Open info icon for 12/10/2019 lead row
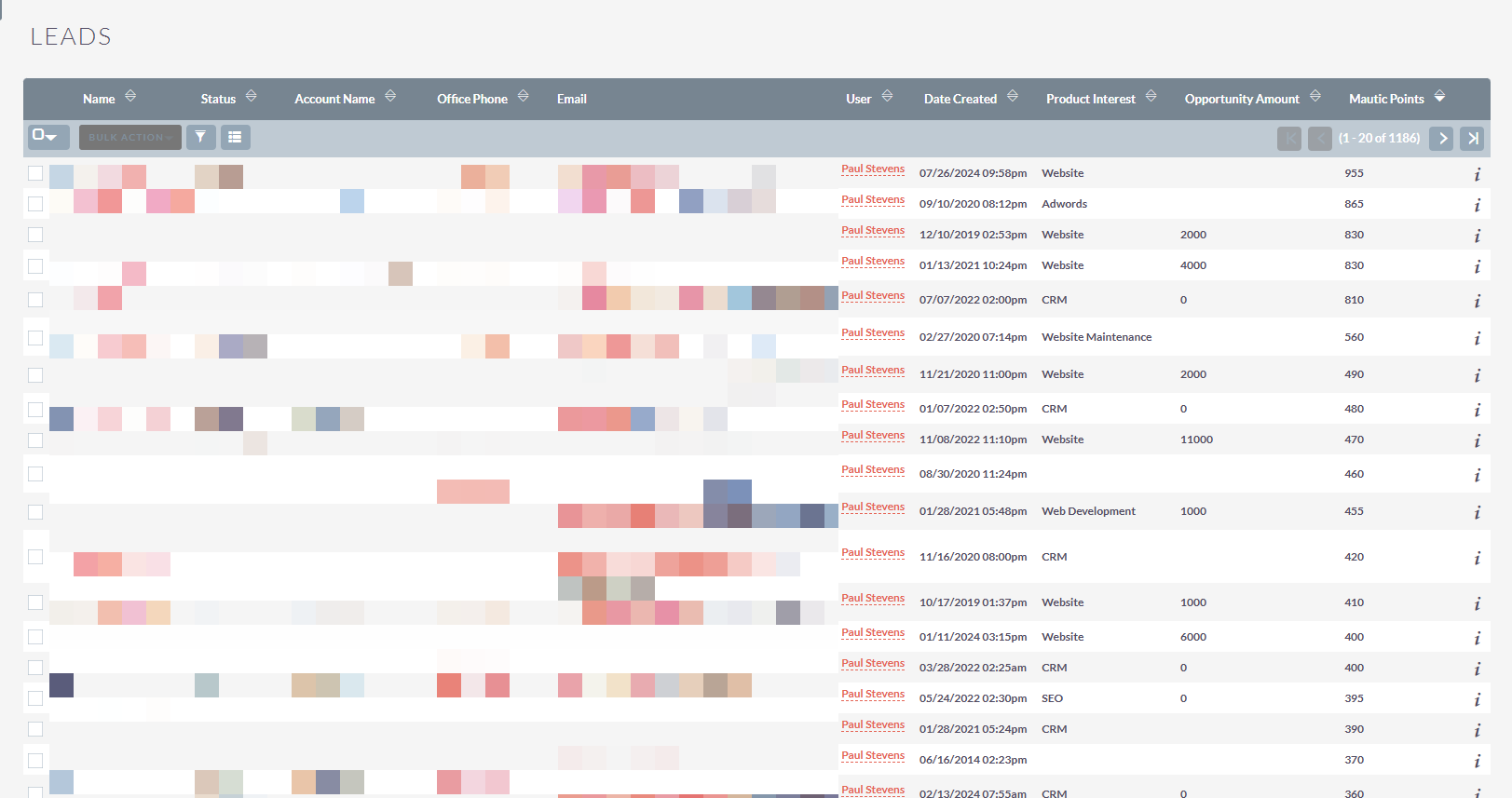 pos(1478,236)
